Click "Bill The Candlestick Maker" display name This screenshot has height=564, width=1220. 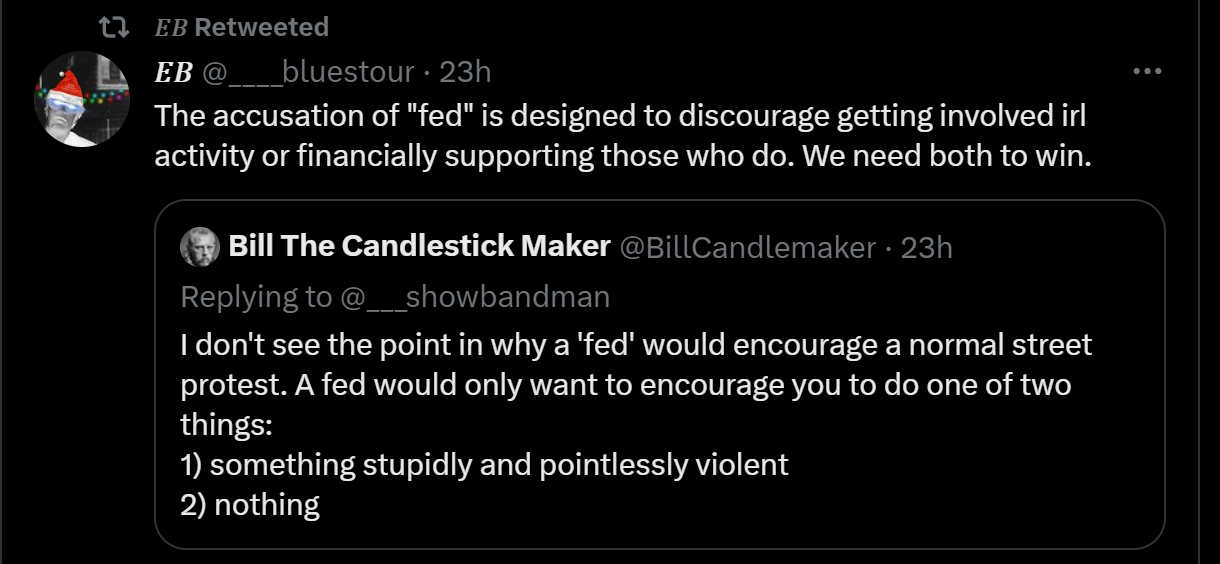point(419,247)
